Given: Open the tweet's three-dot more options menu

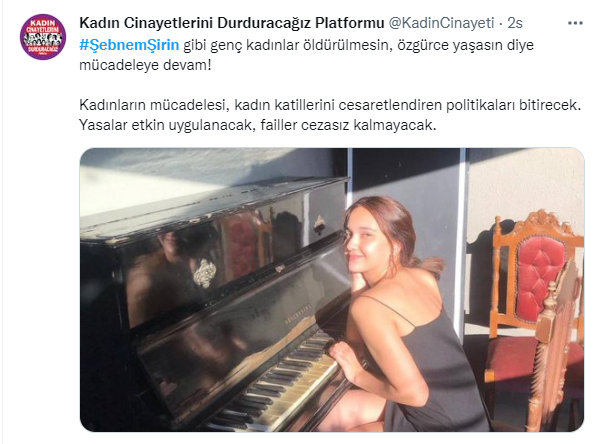Looking at the screenshot, I should pyautogui.click(x=575, y=23).
